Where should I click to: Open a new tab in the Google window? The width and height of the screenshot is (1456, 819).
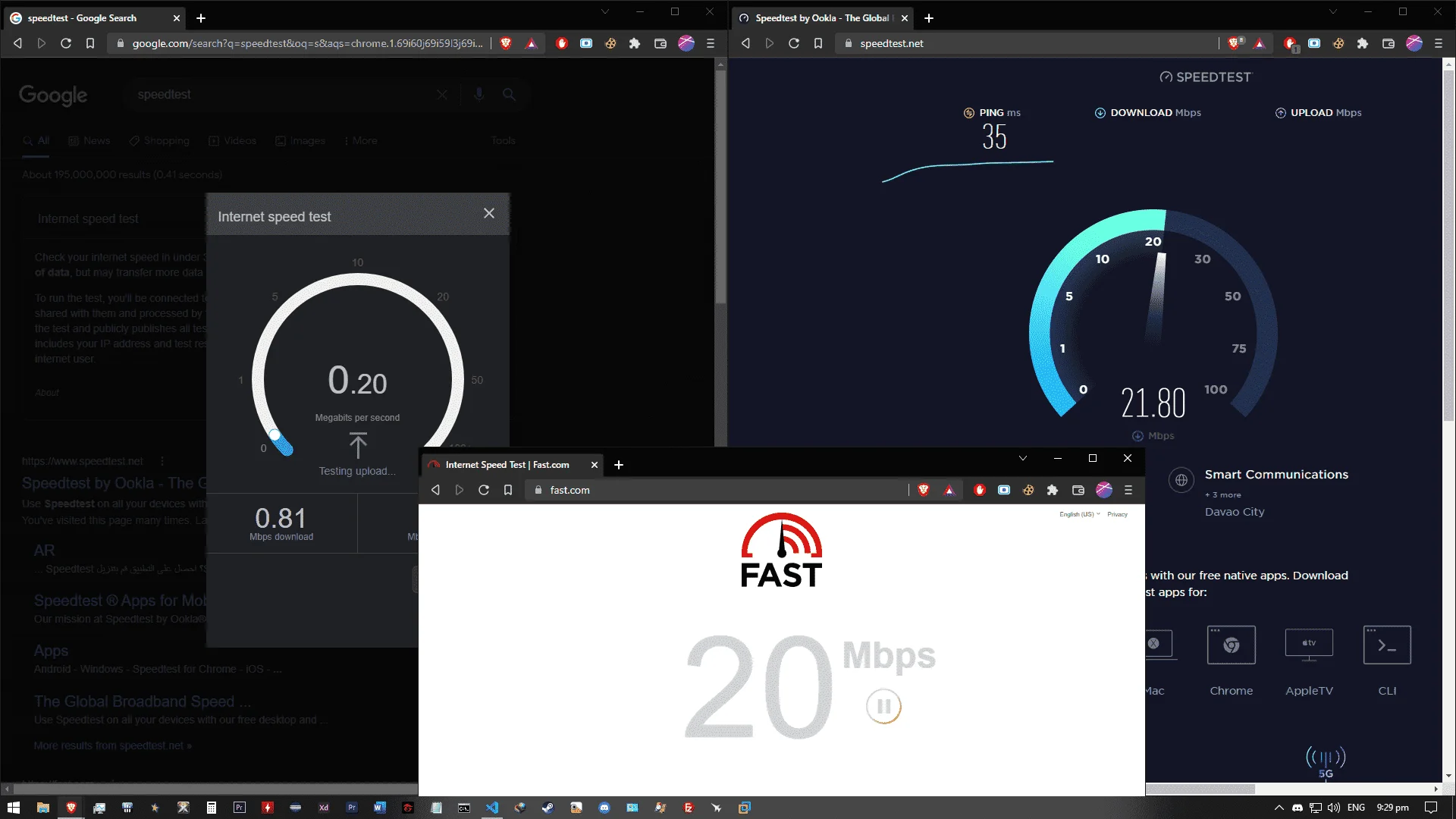pos(201,18)
